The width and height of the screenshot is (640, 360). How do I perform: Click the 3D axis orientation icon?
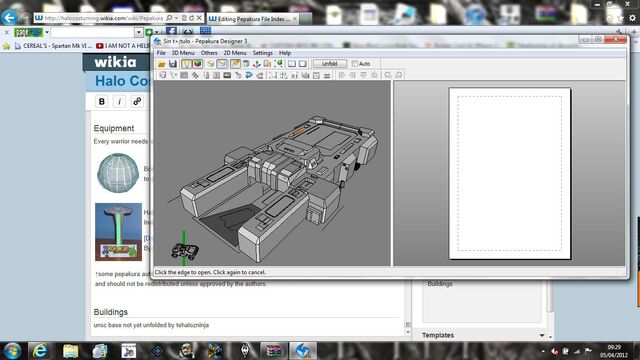coord(256,64)
